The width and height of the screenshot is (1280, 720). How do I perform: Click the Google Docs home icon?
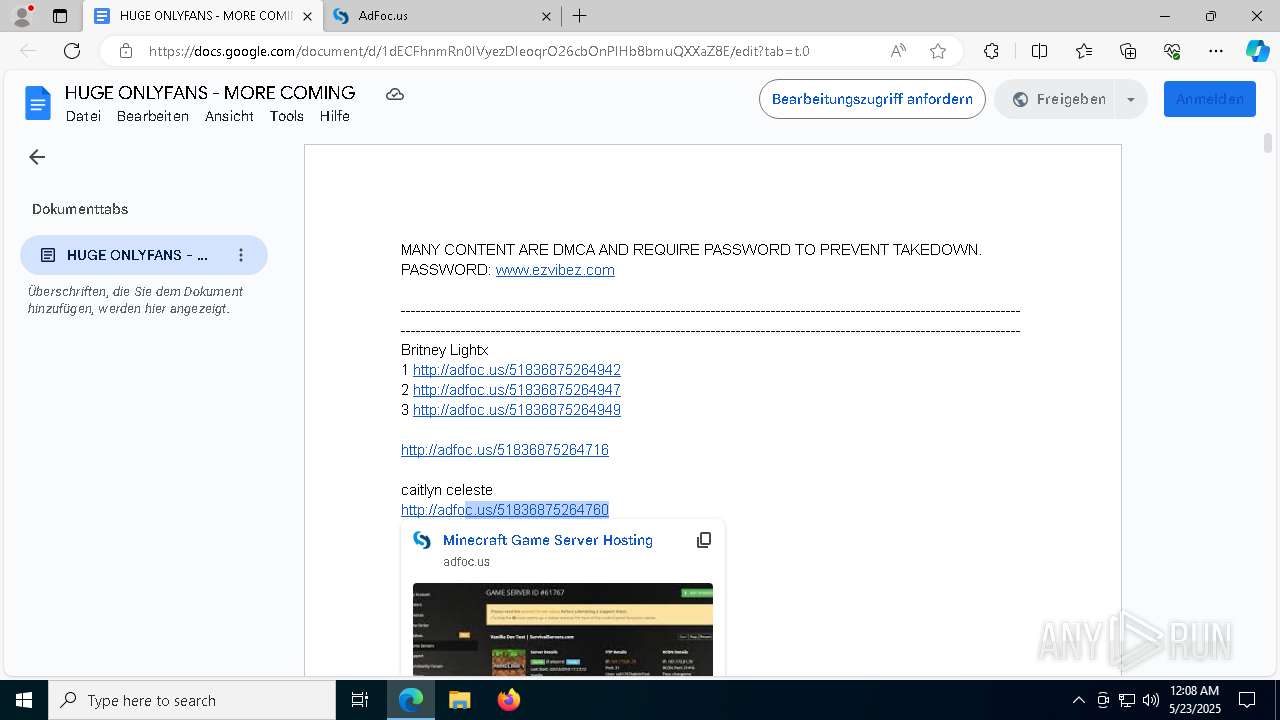click(x=37, y=103)
